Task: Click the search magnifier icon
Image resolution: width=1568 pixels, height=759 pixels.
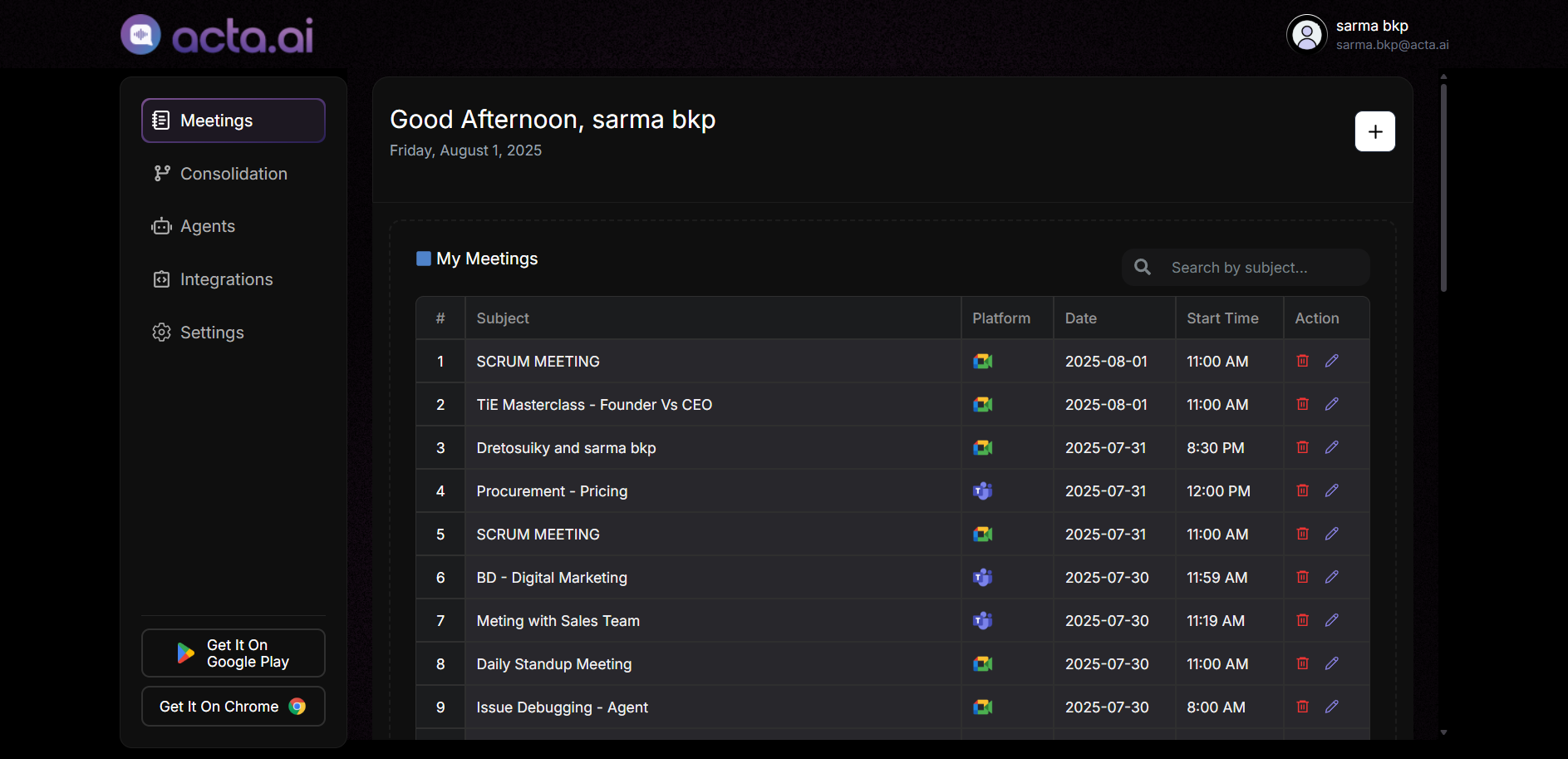Action: pos(1143,267)
